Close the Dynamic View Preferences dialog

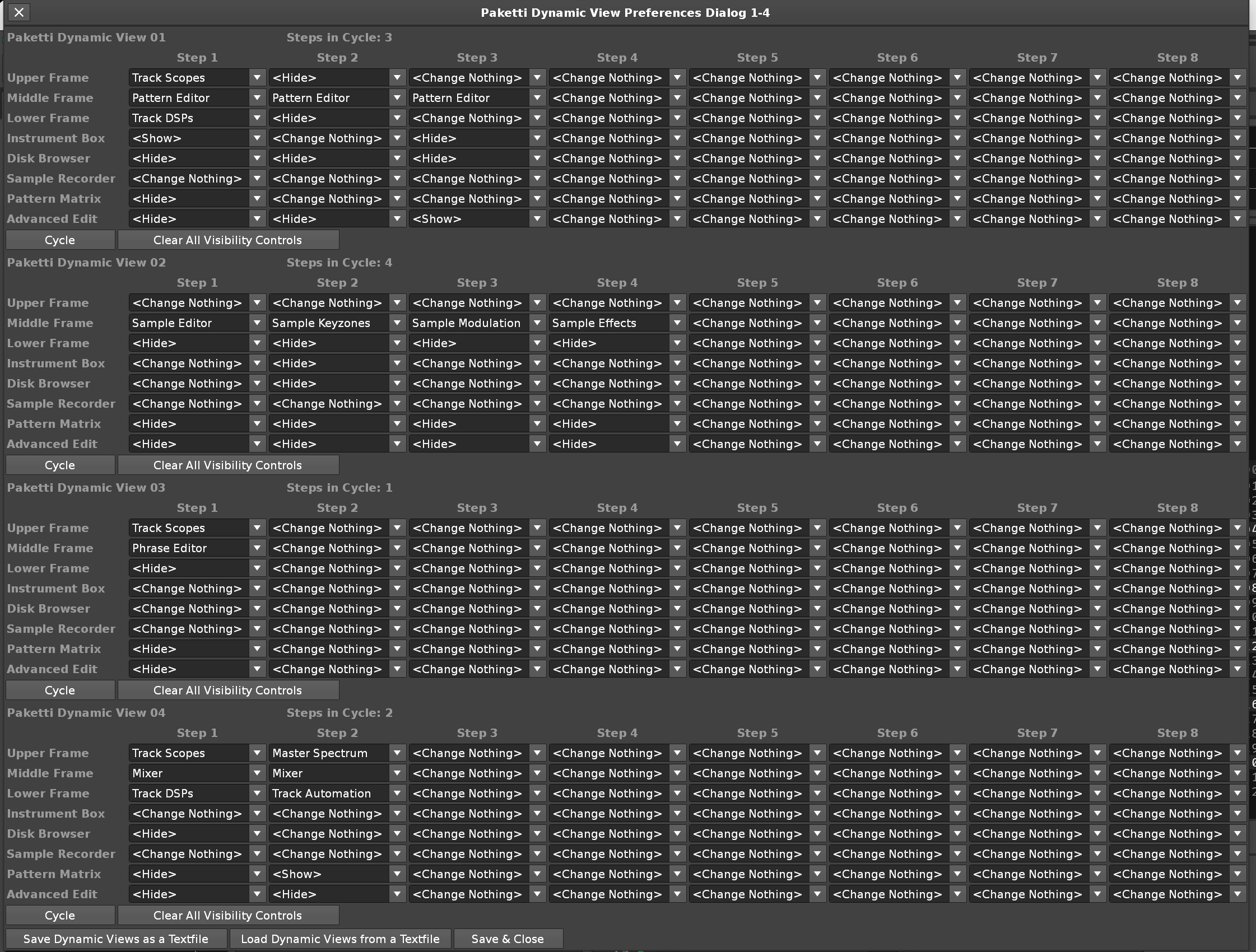pos(18,12)
